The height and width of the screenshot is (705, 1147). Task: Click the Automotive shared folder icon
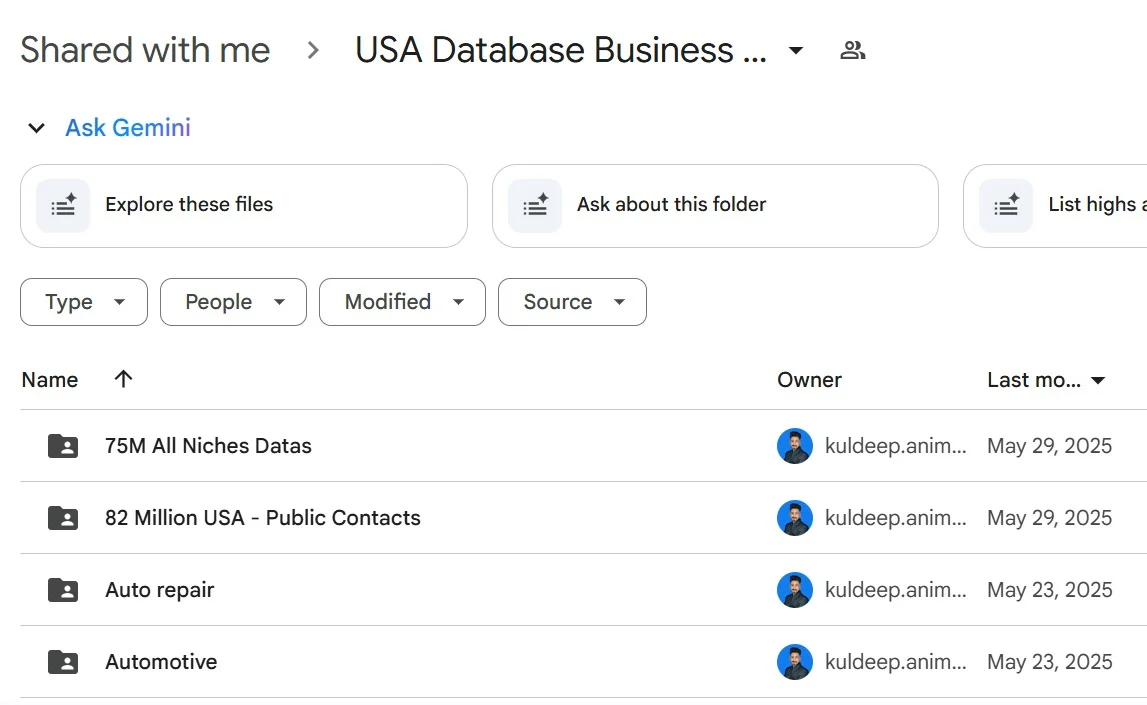(63, 662)
